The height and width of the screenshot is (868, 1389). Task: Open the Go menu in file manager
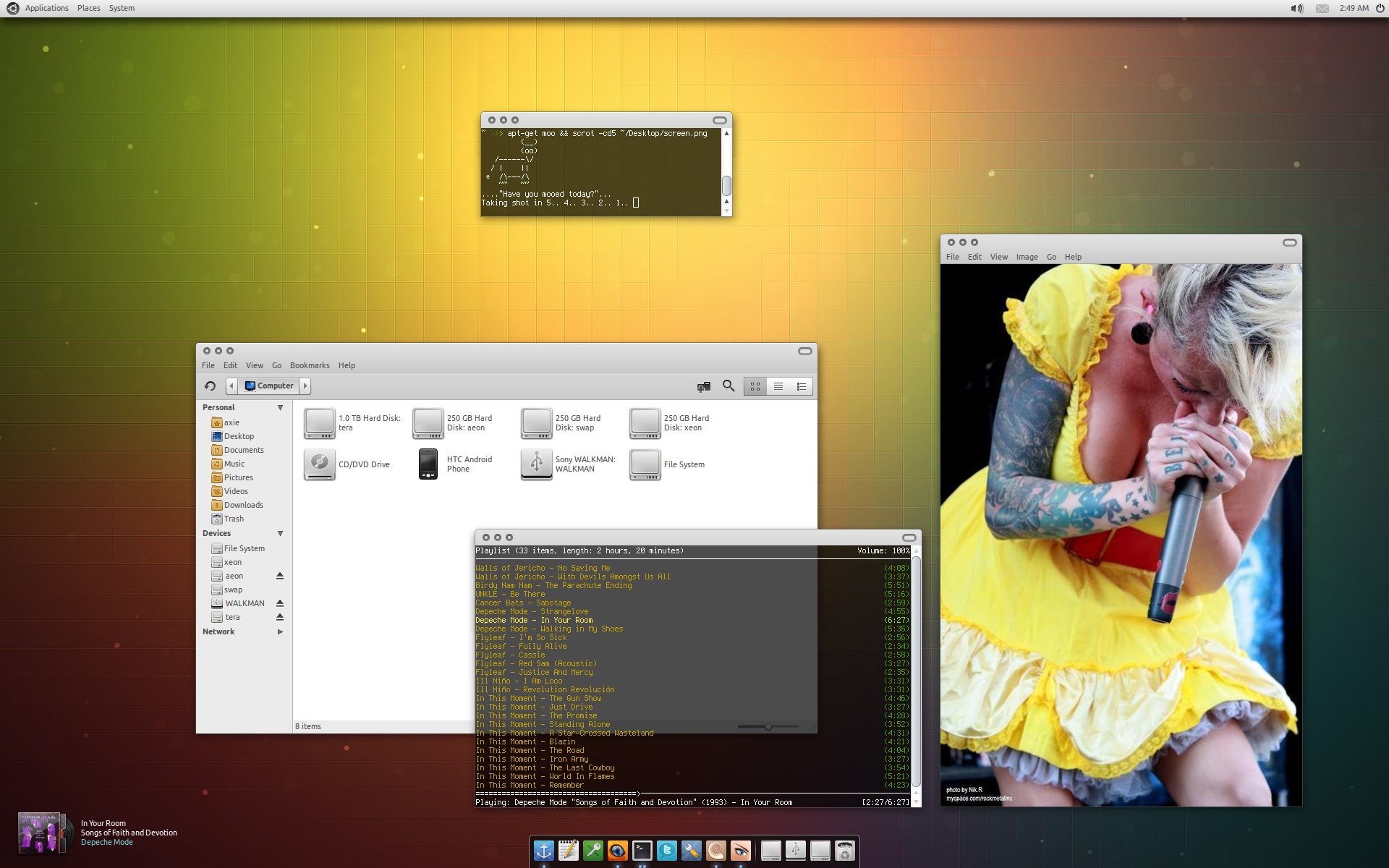(276, 364)
